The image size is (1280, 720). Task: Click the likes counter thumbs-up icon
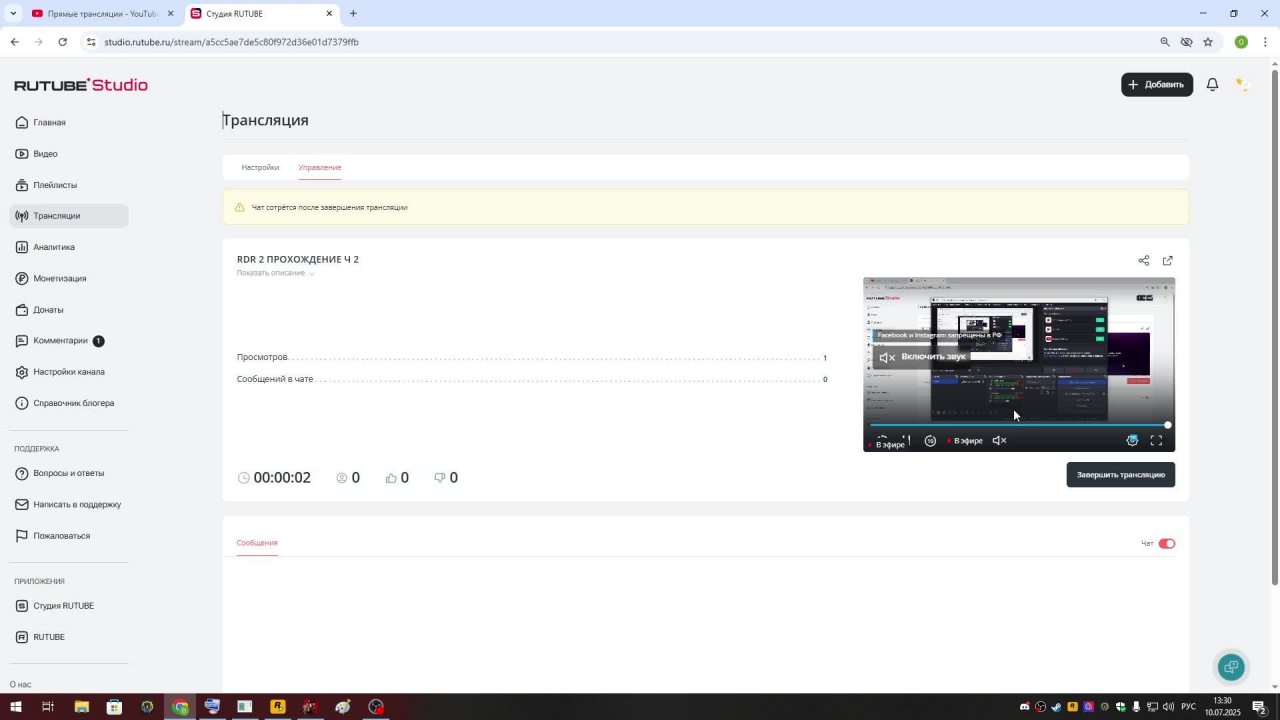(x=391, y=478)
